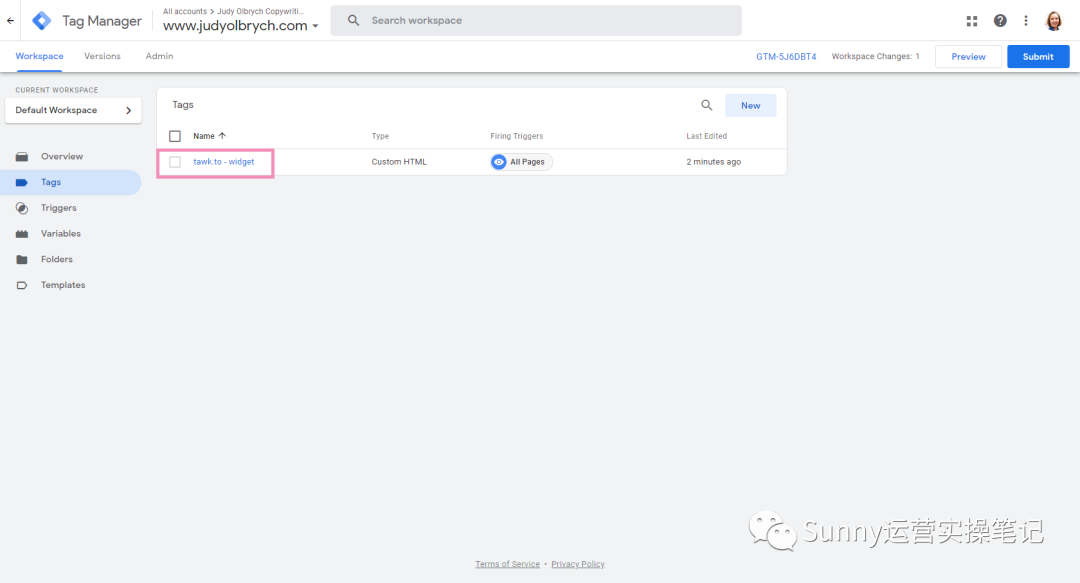The width and height of the screenshot is (1080, 583).
Task: Select Tags in the sidebar
Action: tap(71, 182)
